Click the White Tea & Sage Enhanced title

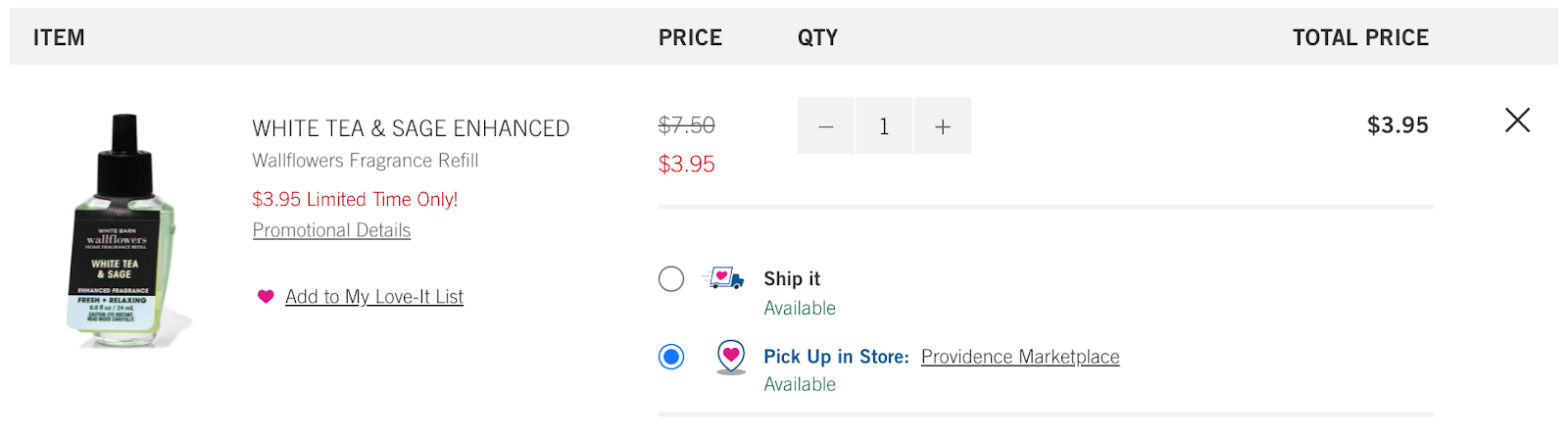point(411,128)
